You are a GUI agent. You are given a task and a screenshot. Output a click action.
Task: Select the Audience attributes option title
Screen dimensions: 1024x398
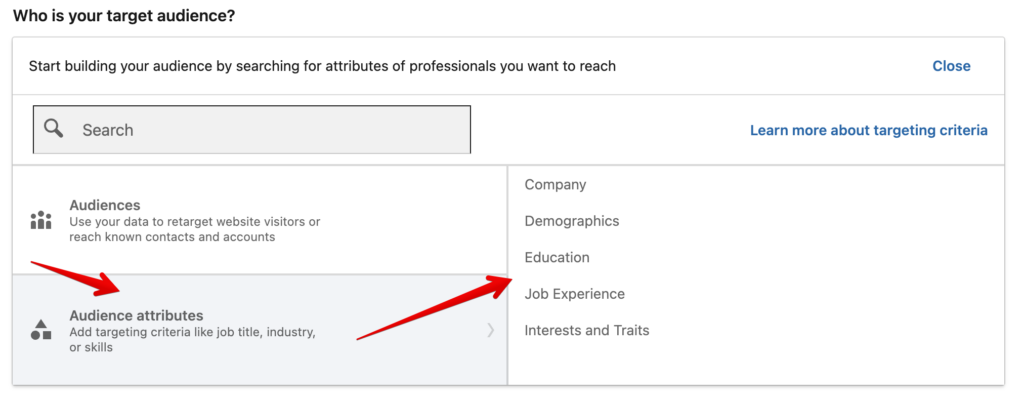[136, 315]
